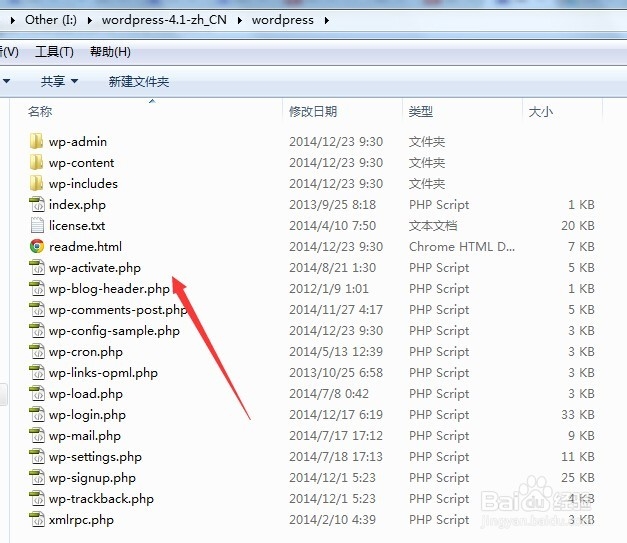627x543 pixels.
Task: Click the 文本文档 type of license.txt
Action: [x=433, y=226]
